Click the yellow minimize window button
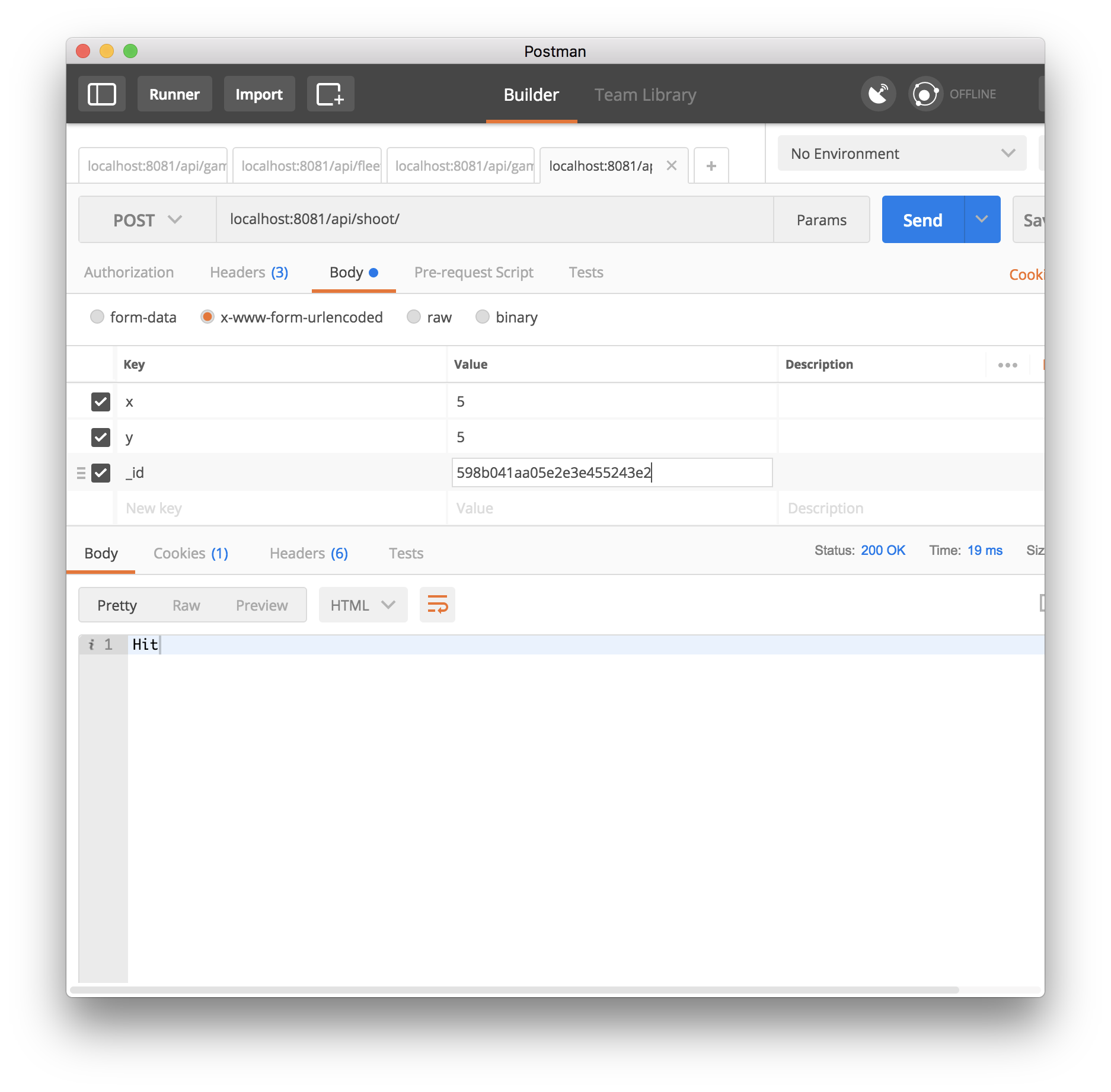1111x1092 pixels. [107, 51]
